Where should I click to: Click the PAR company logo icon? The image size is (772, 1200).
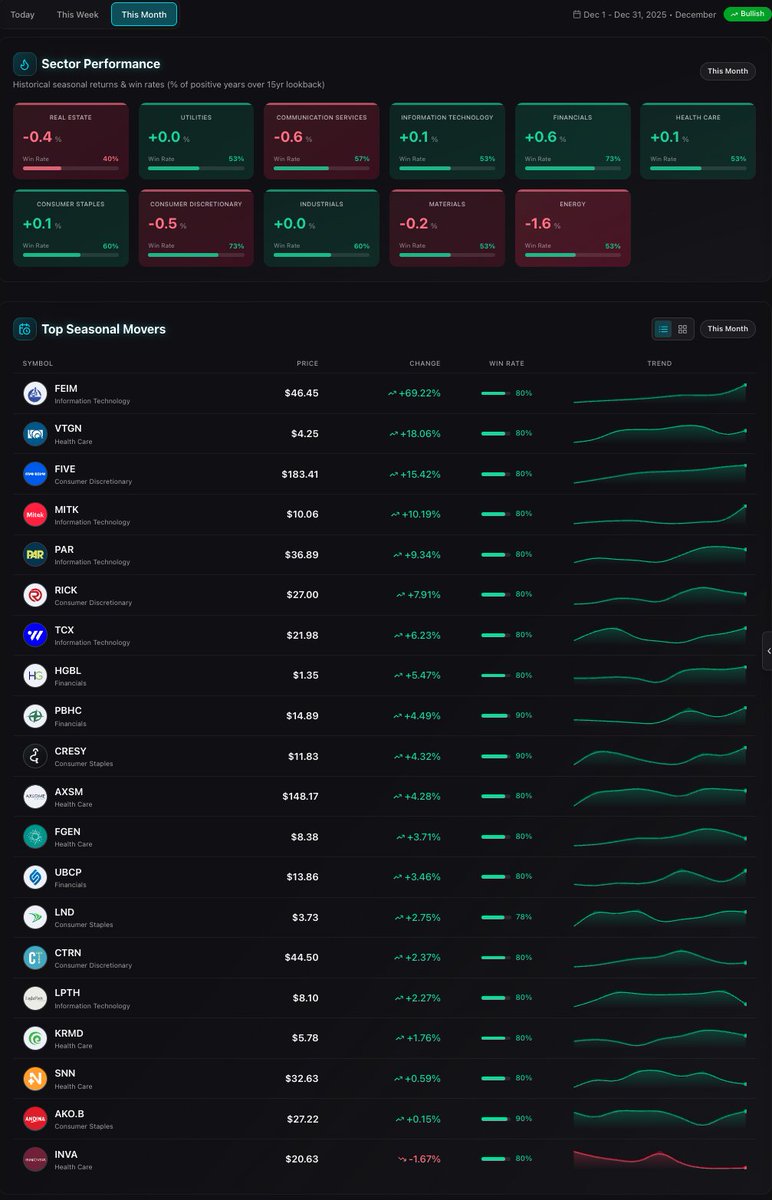coord(35,555)
